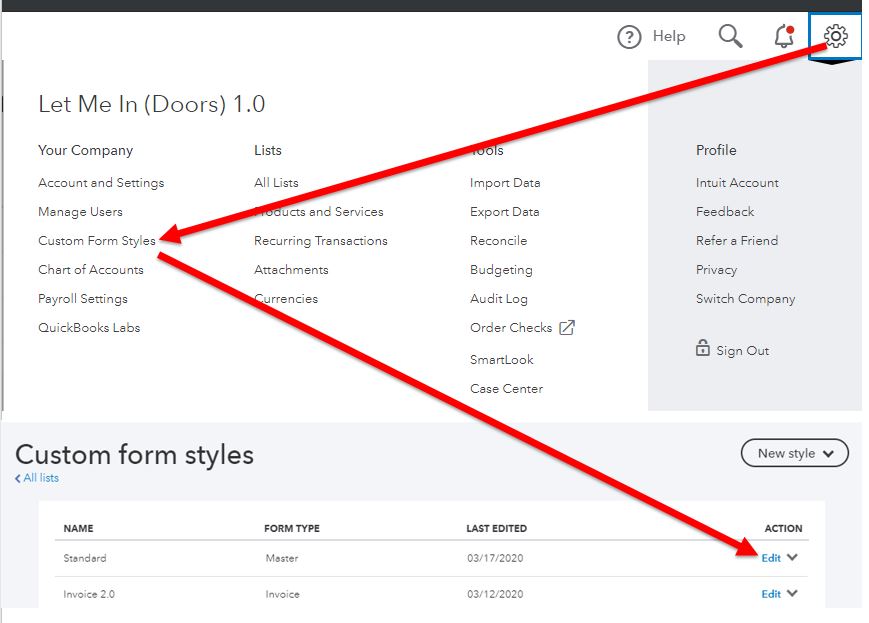Open Attachments list
This screenshot has width=869, height=623.
click(x=291, y=269)
